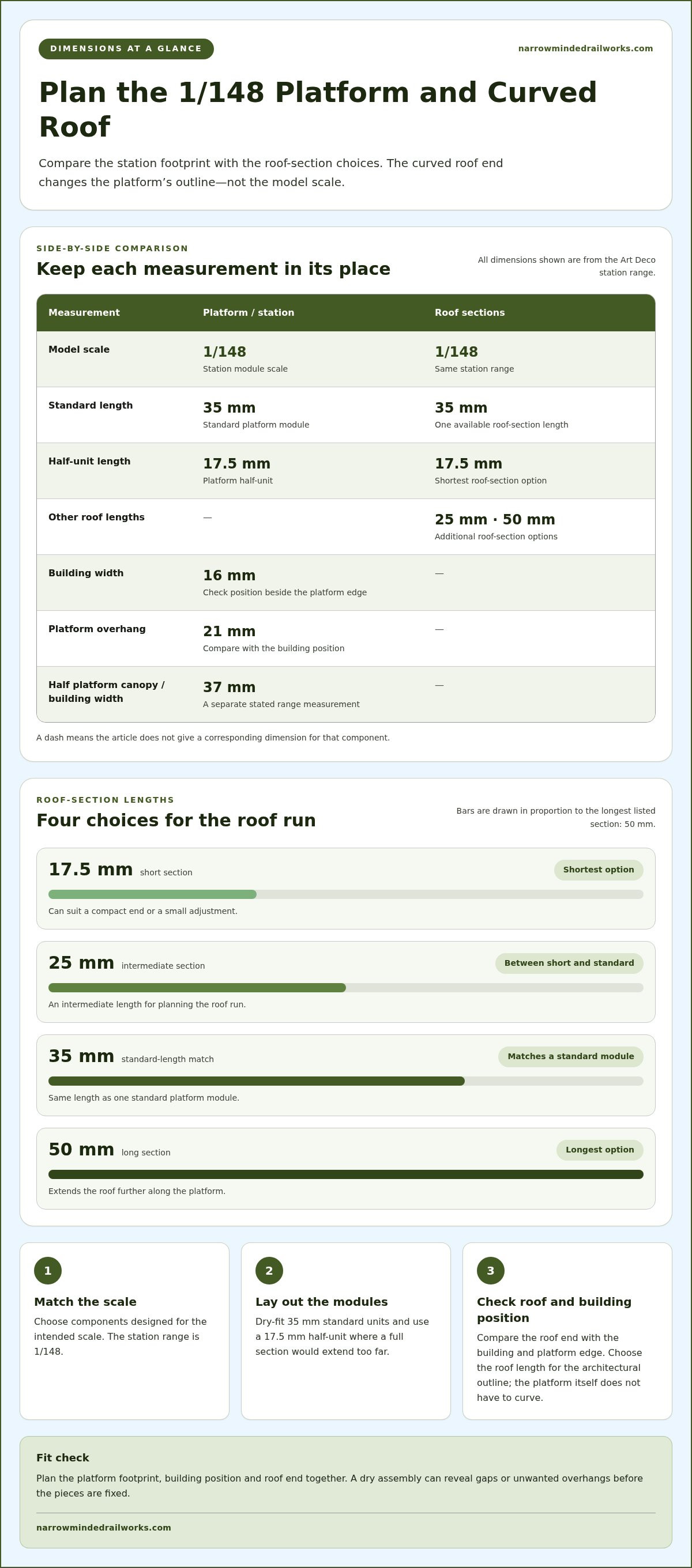Click the "Roof sections" column header
The image size is (692, 1568).
[x=469, y=312]
